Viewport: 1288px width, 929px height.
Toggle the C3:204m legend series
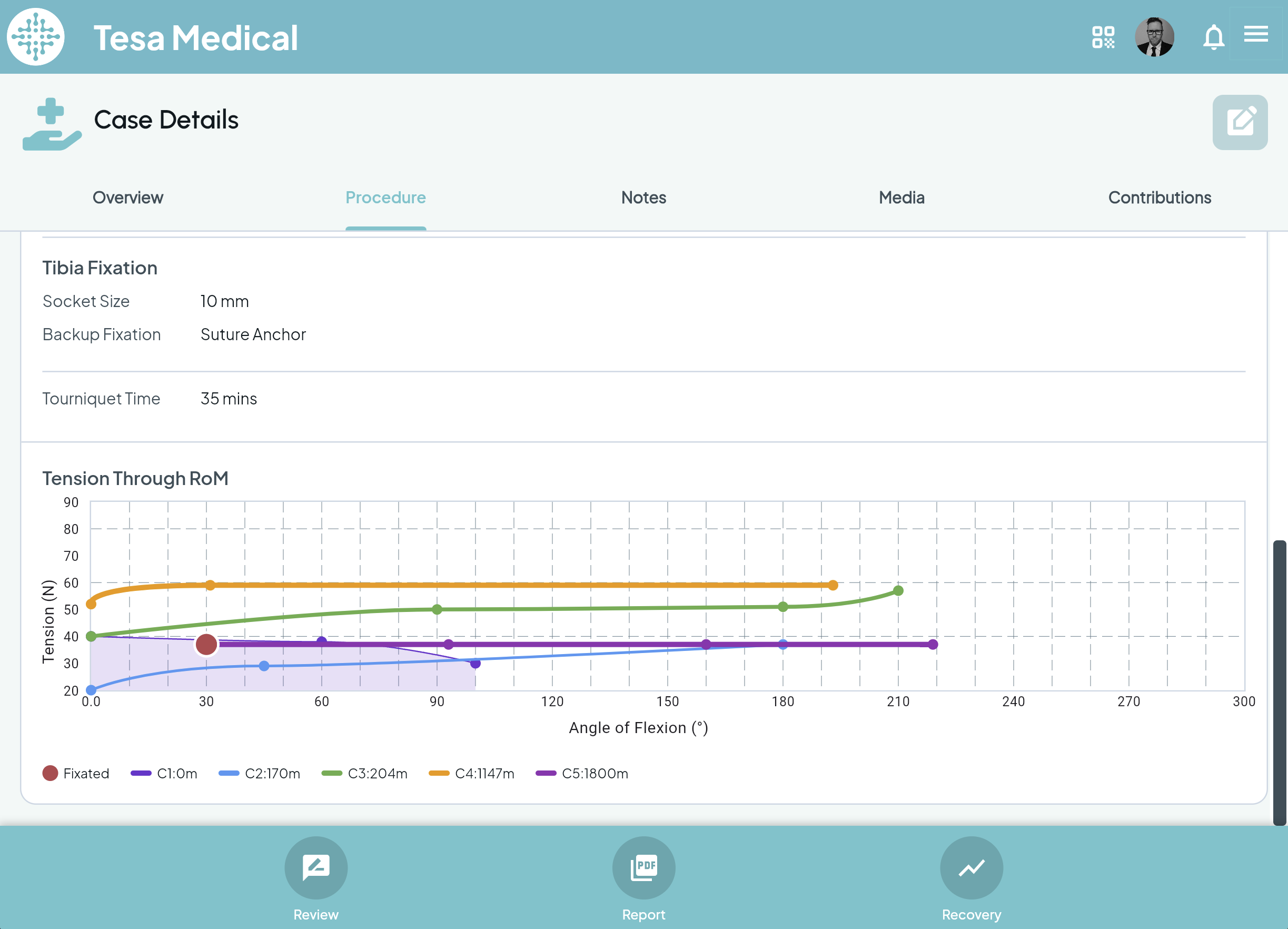364,774
